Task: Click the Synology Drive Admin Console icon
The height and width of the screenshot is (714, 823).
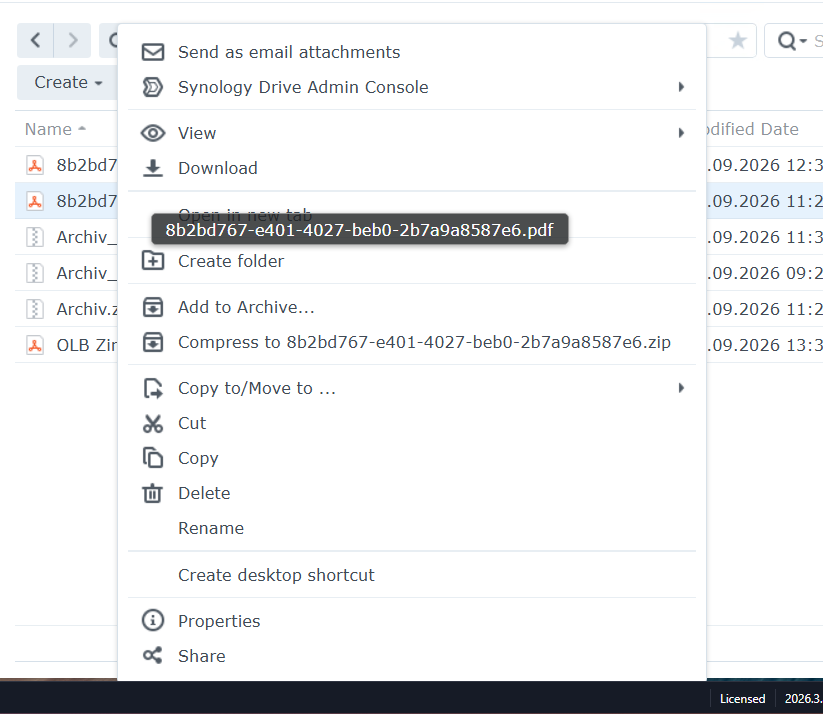Action: point(153,87)
